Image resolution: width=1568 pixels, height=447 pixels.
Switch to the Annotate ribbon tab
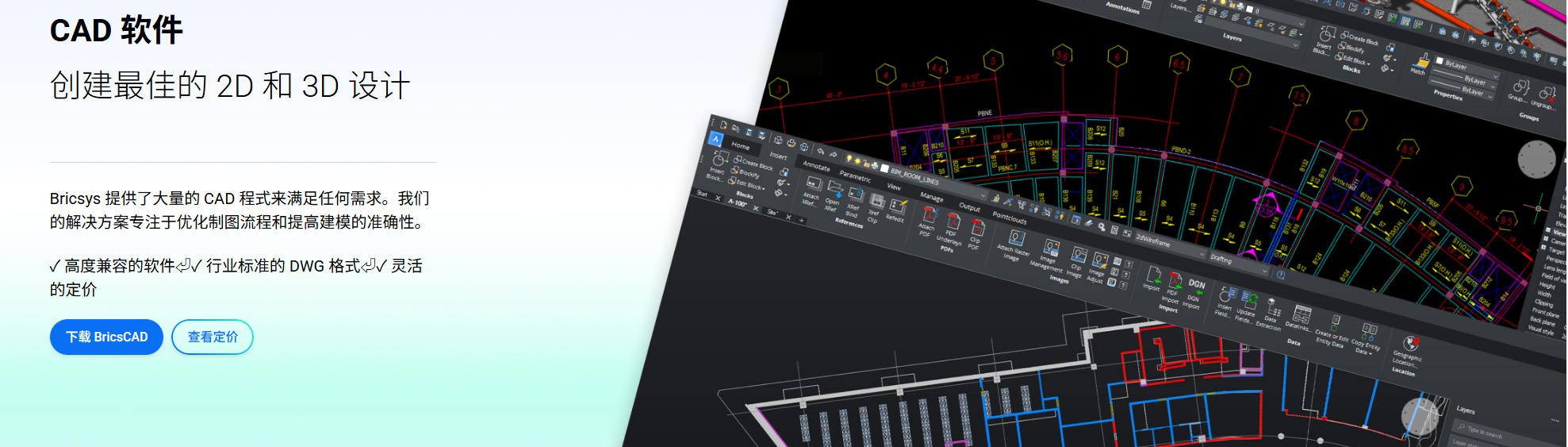point(816,166)
